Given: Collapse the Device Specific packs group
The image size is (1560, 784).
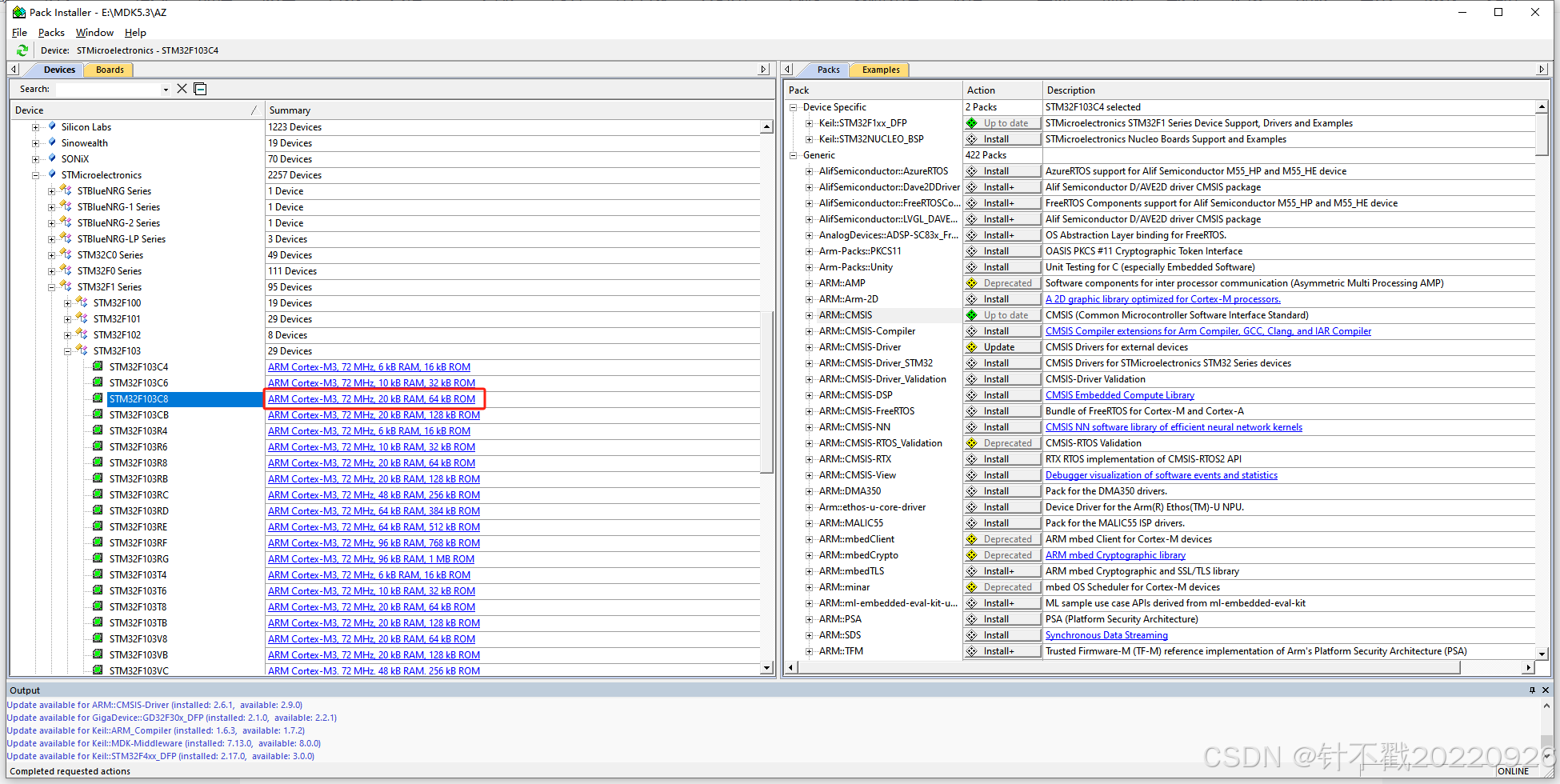Looking at the screenshot, I should coord(793,107).
